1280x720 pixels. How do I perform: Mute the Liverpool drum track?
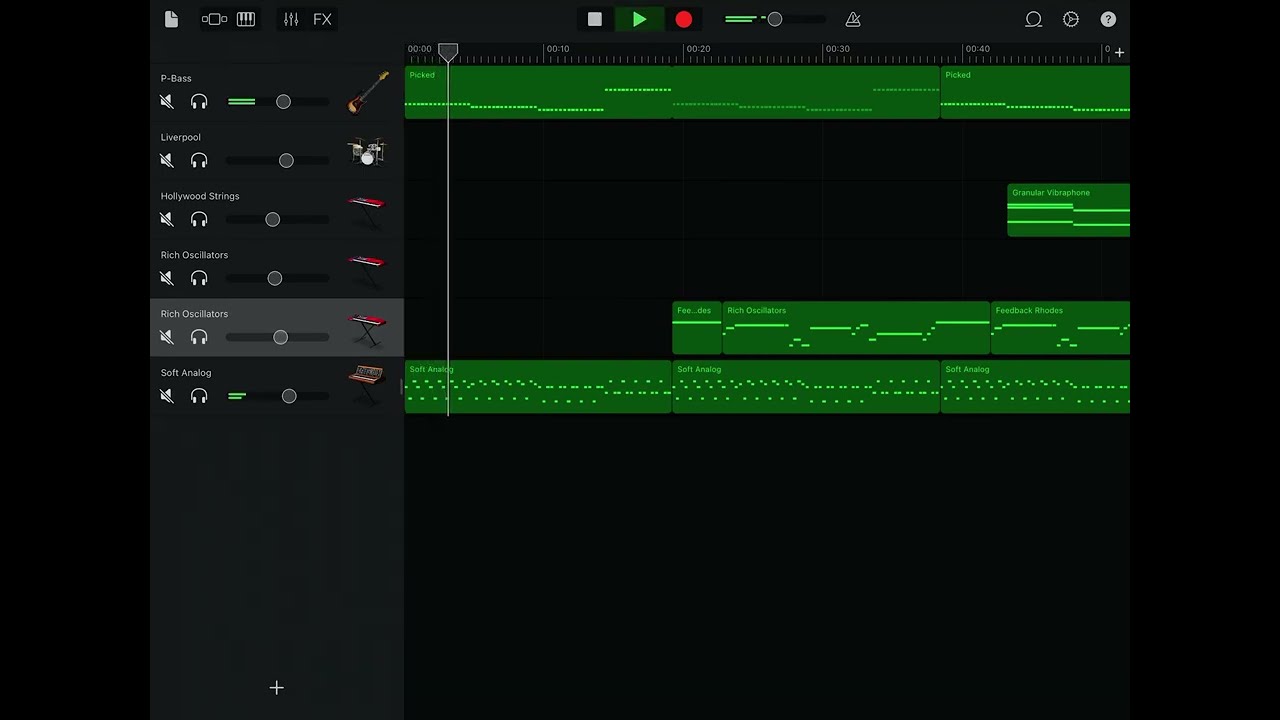point(167,160)
